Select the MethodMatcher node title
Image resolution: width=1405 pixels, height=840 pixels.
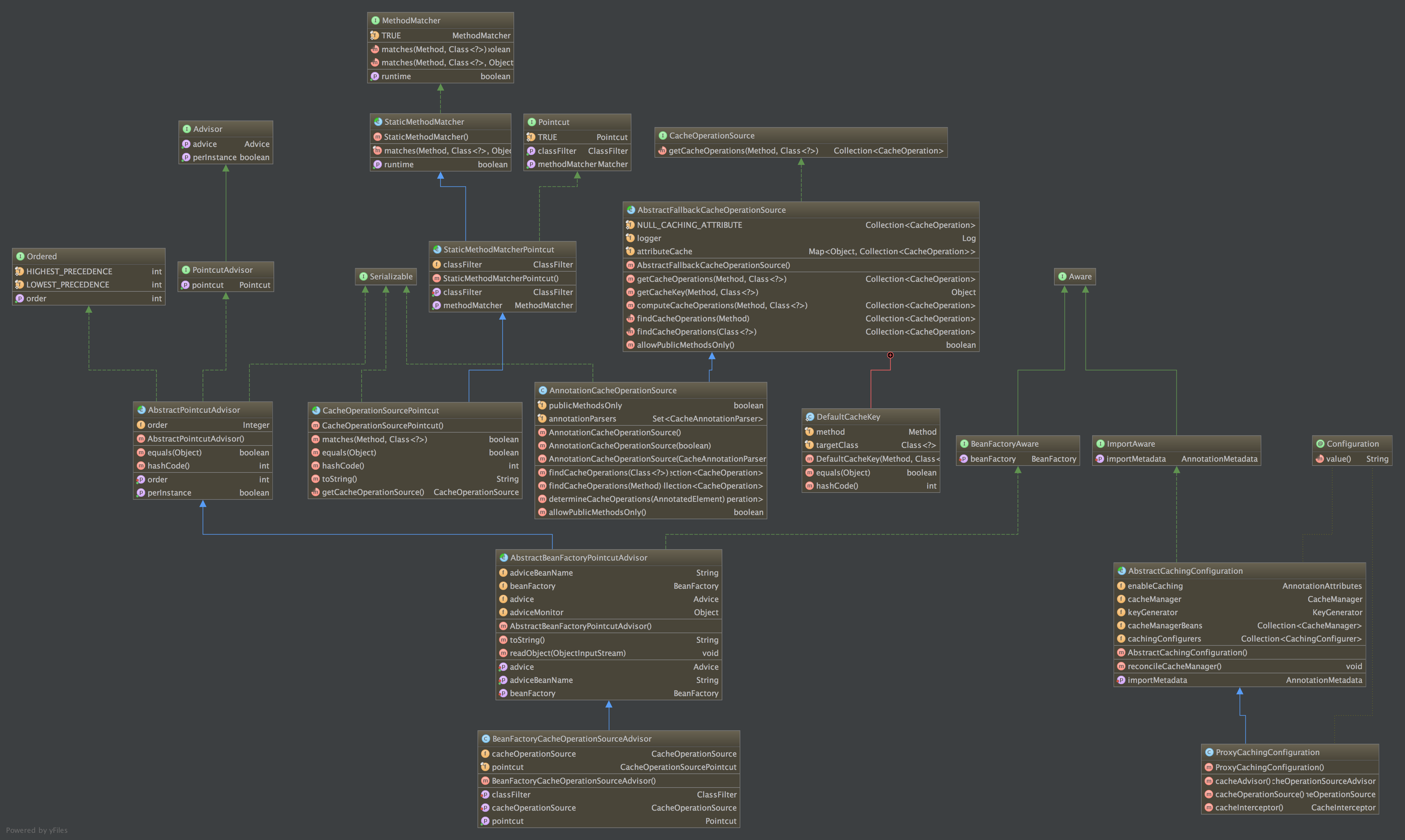[x=411, y=20]
